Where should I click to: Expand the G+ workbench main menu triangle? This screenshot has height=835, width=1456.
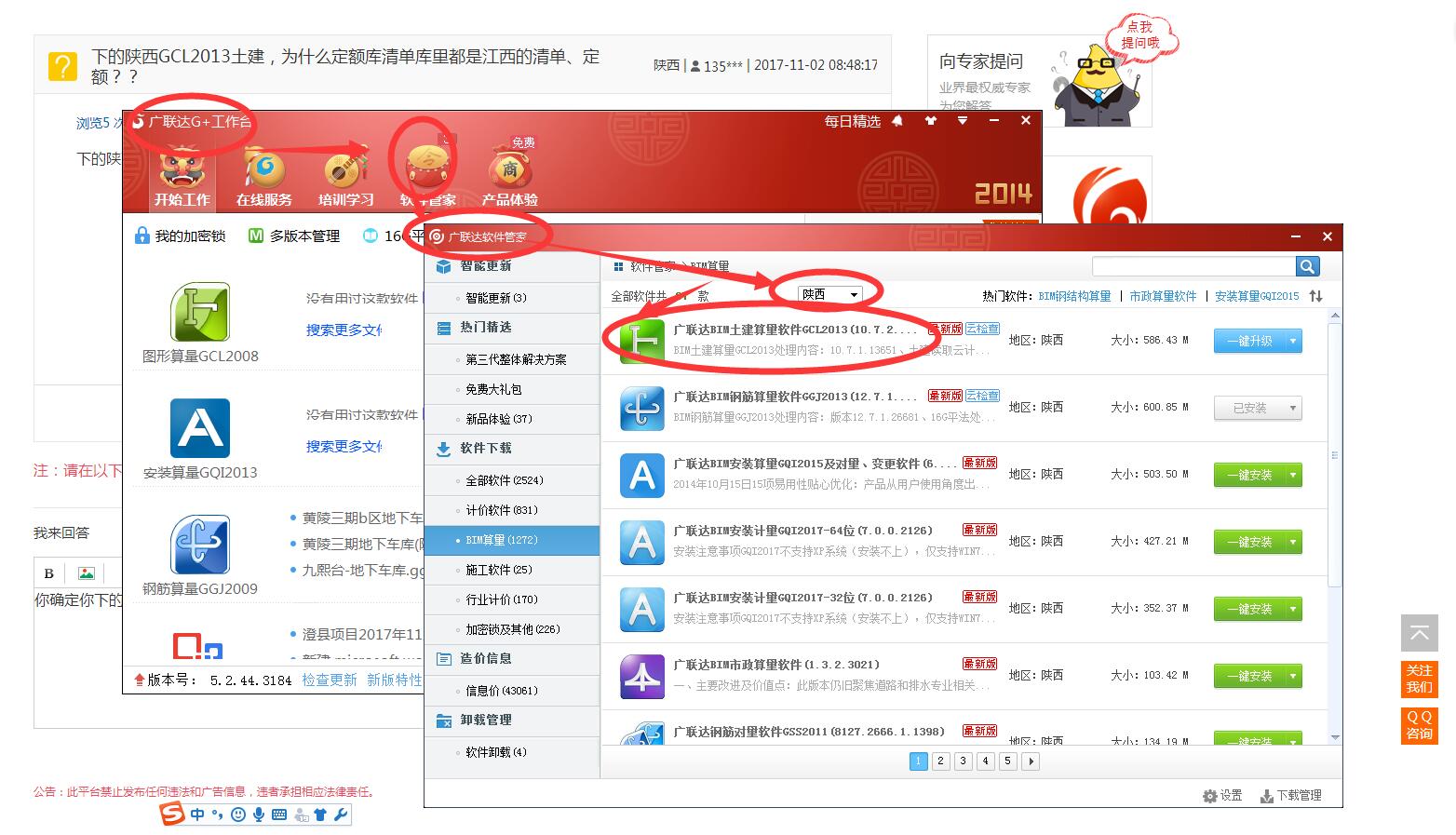click(x=963, y=121)
